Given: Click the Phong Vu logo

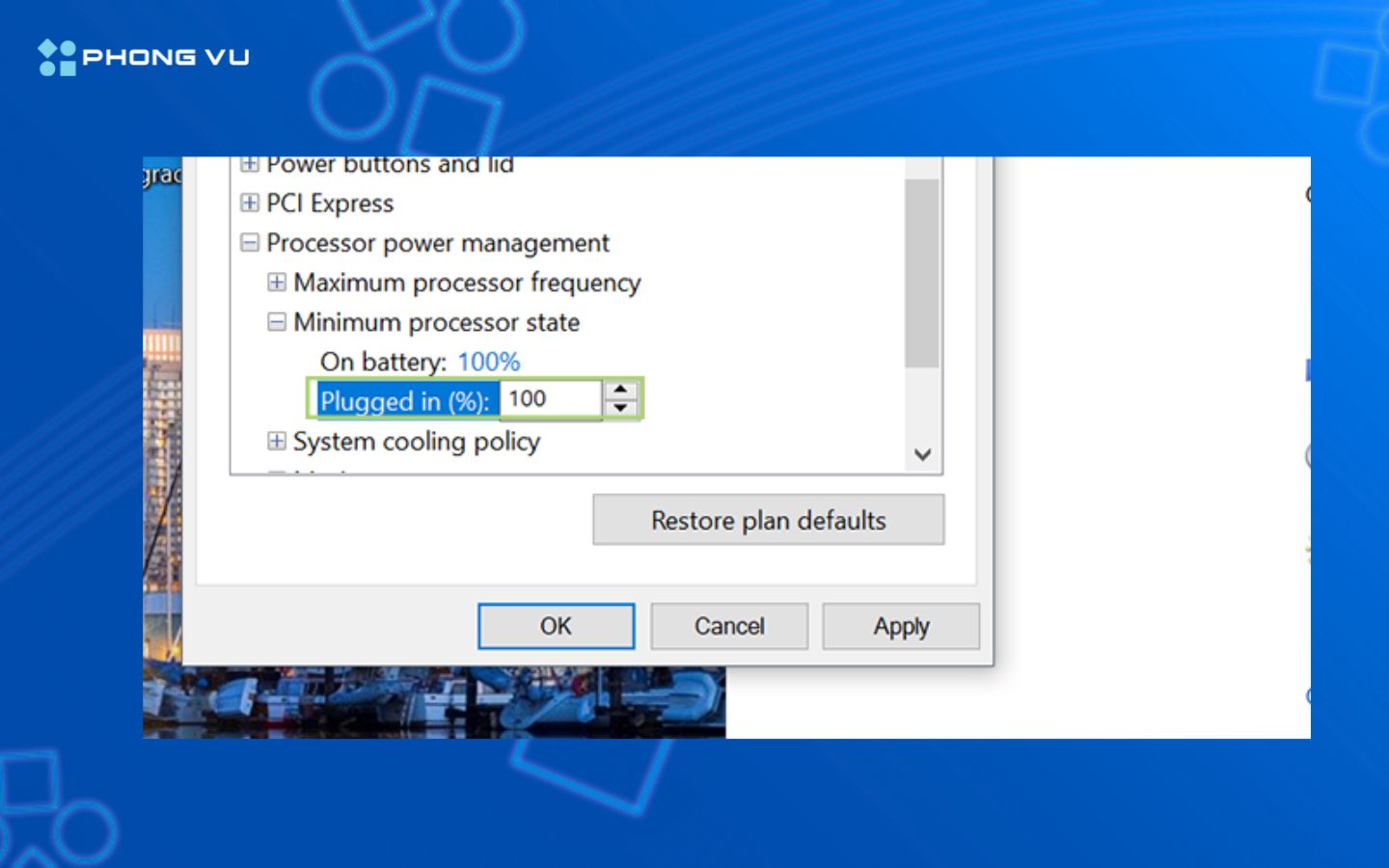Looking at the screenshot, I should (x=144, y=57).
